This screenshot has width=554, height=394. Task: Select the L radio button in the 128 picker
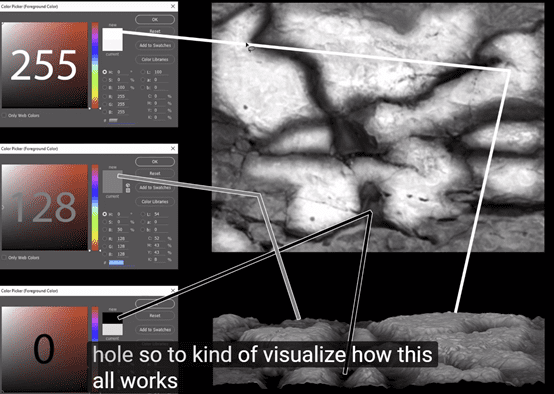pos(143,214)
